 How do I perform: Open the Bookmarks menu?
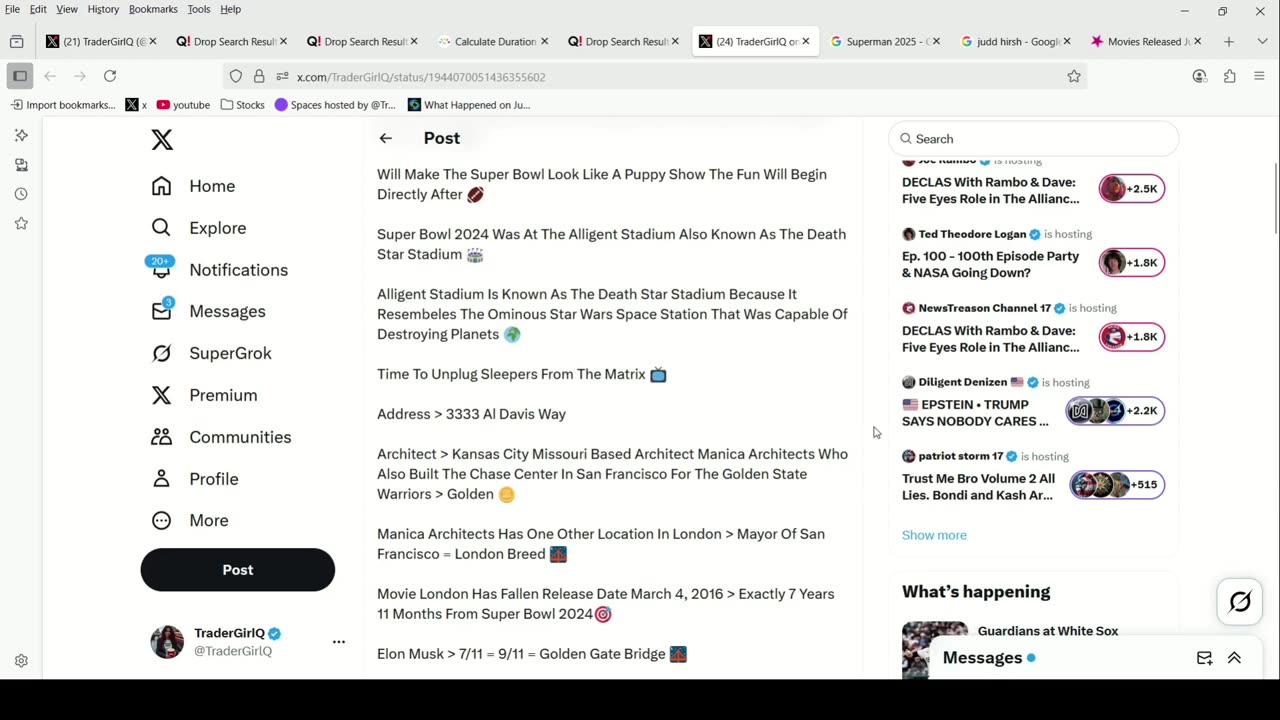click(153, 9)
